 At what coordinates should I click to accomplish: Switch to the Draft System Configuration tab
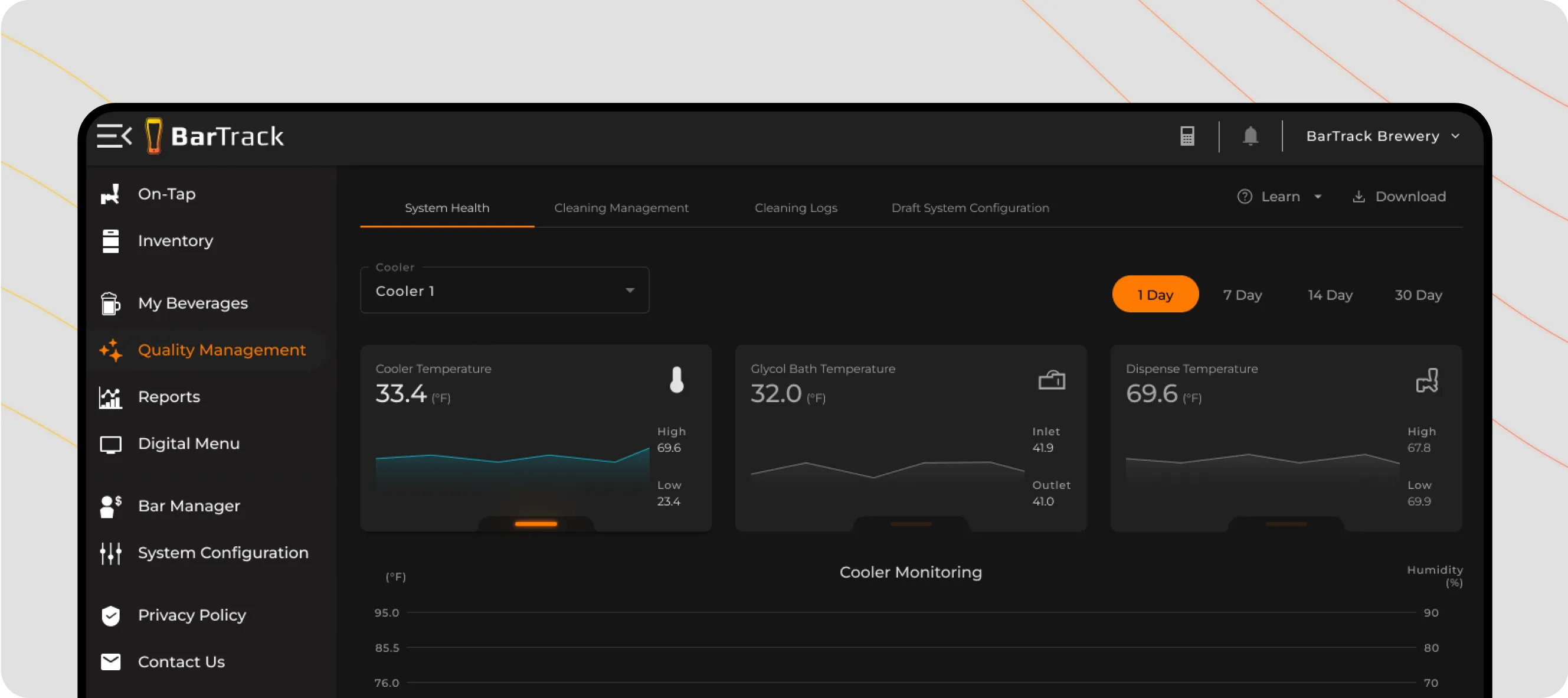coord(970,208)
